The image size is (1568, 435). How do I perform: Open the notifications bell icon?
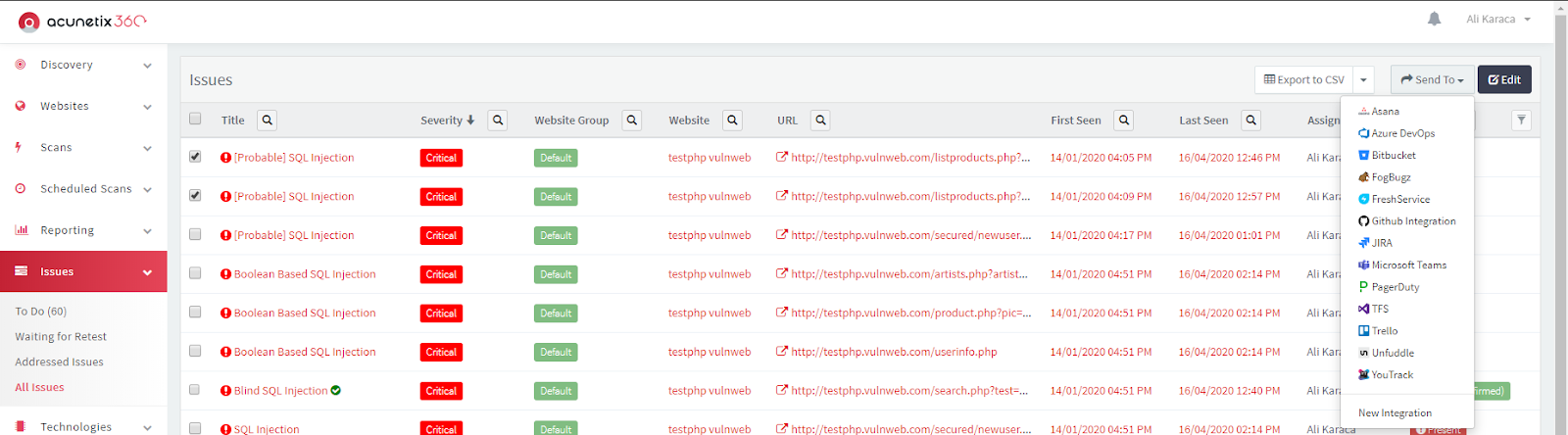1434,19
